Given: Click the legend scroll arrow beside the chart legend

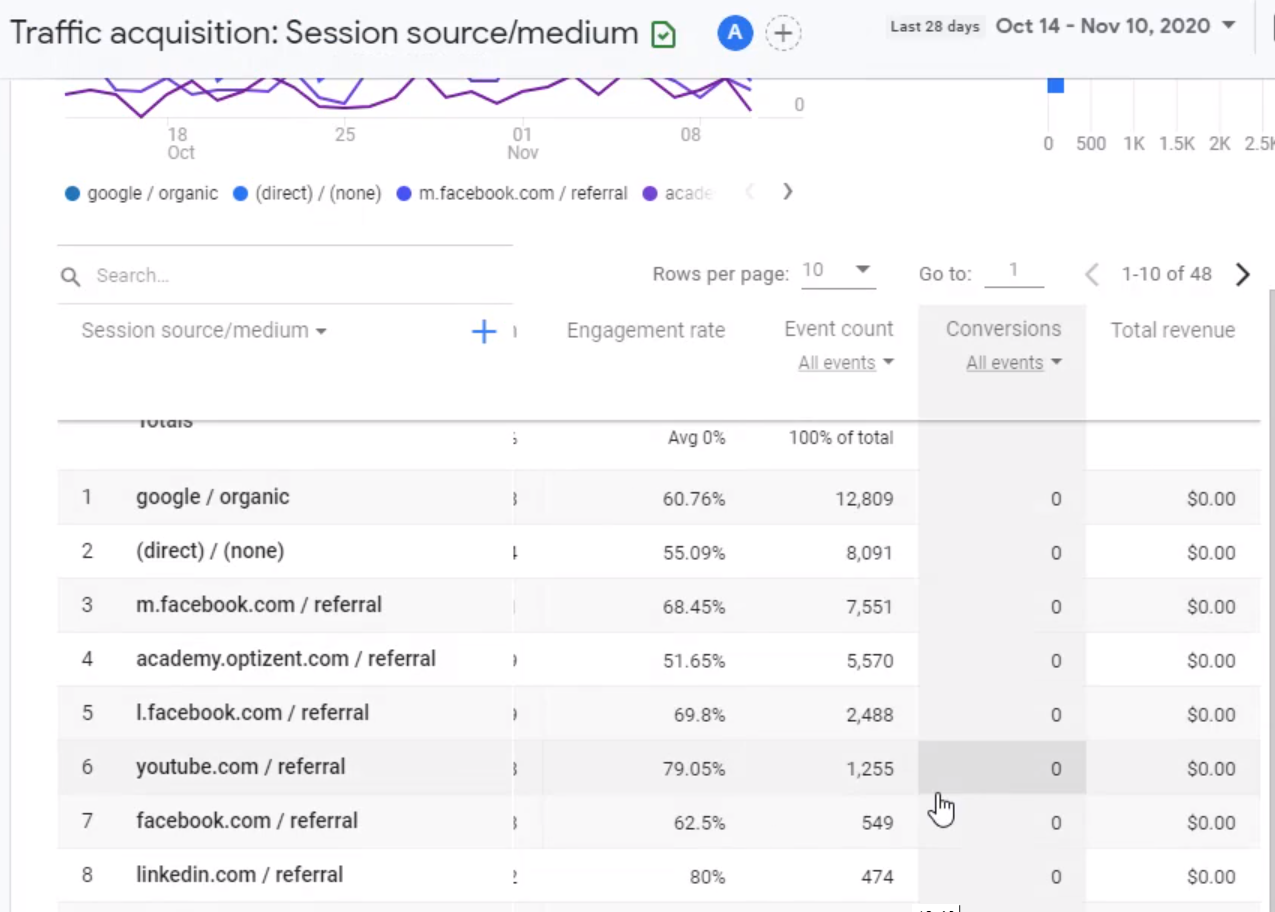Looking at the screenshot, I should click(x=787, y=192).
